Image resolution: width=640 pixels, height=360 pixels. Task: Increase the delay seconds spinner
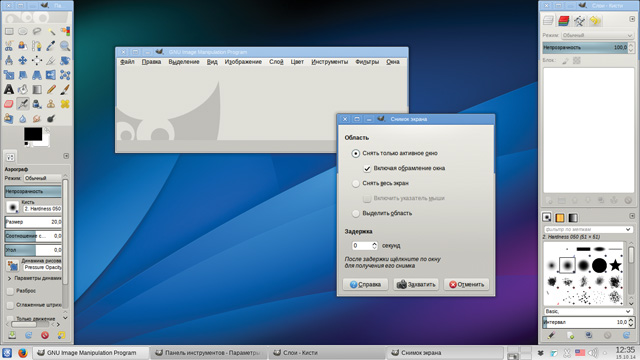click(x=374, y=243)
